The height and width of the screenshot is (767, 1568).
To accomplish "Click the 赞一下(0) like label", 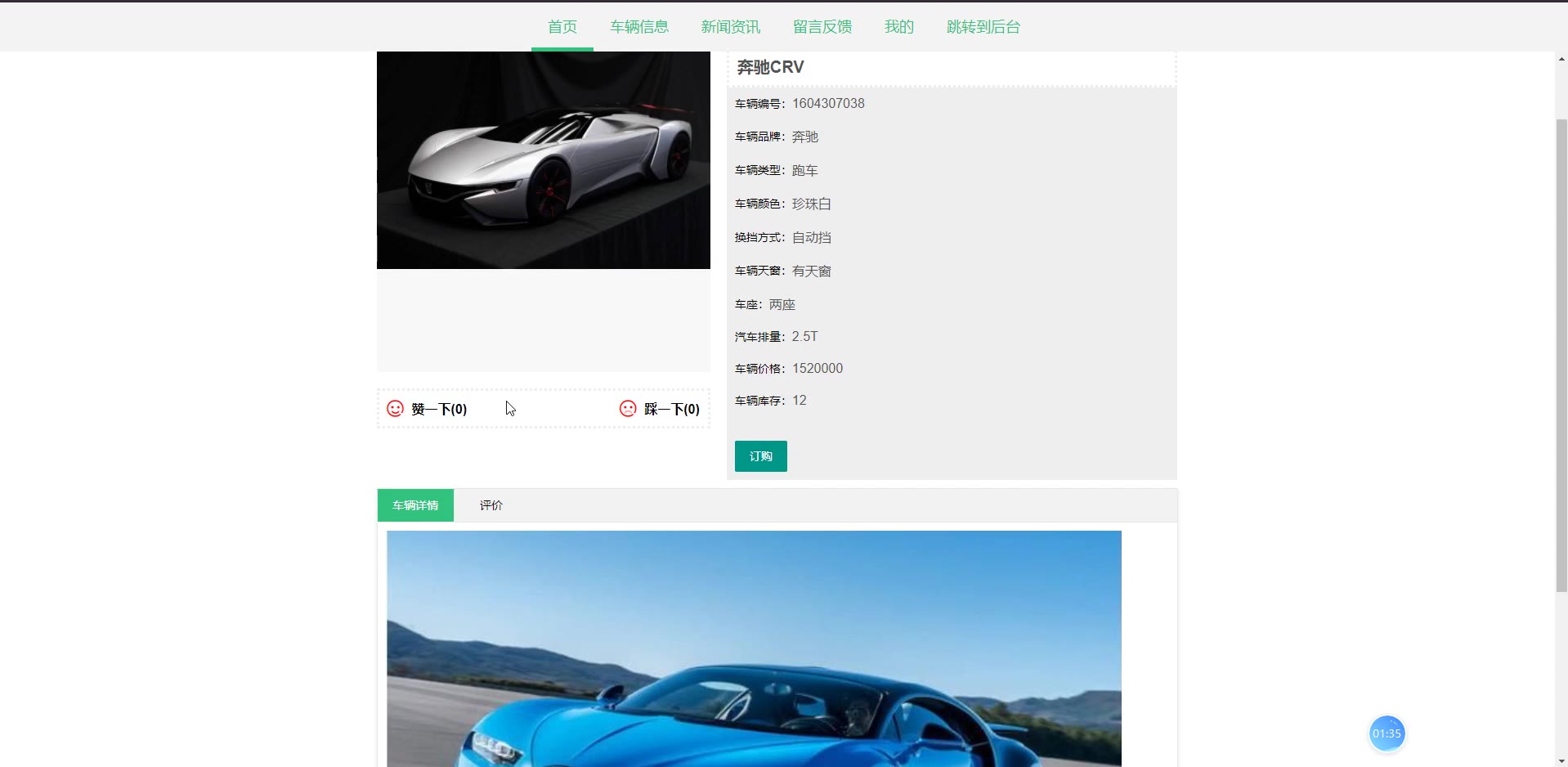I will 439,410.
